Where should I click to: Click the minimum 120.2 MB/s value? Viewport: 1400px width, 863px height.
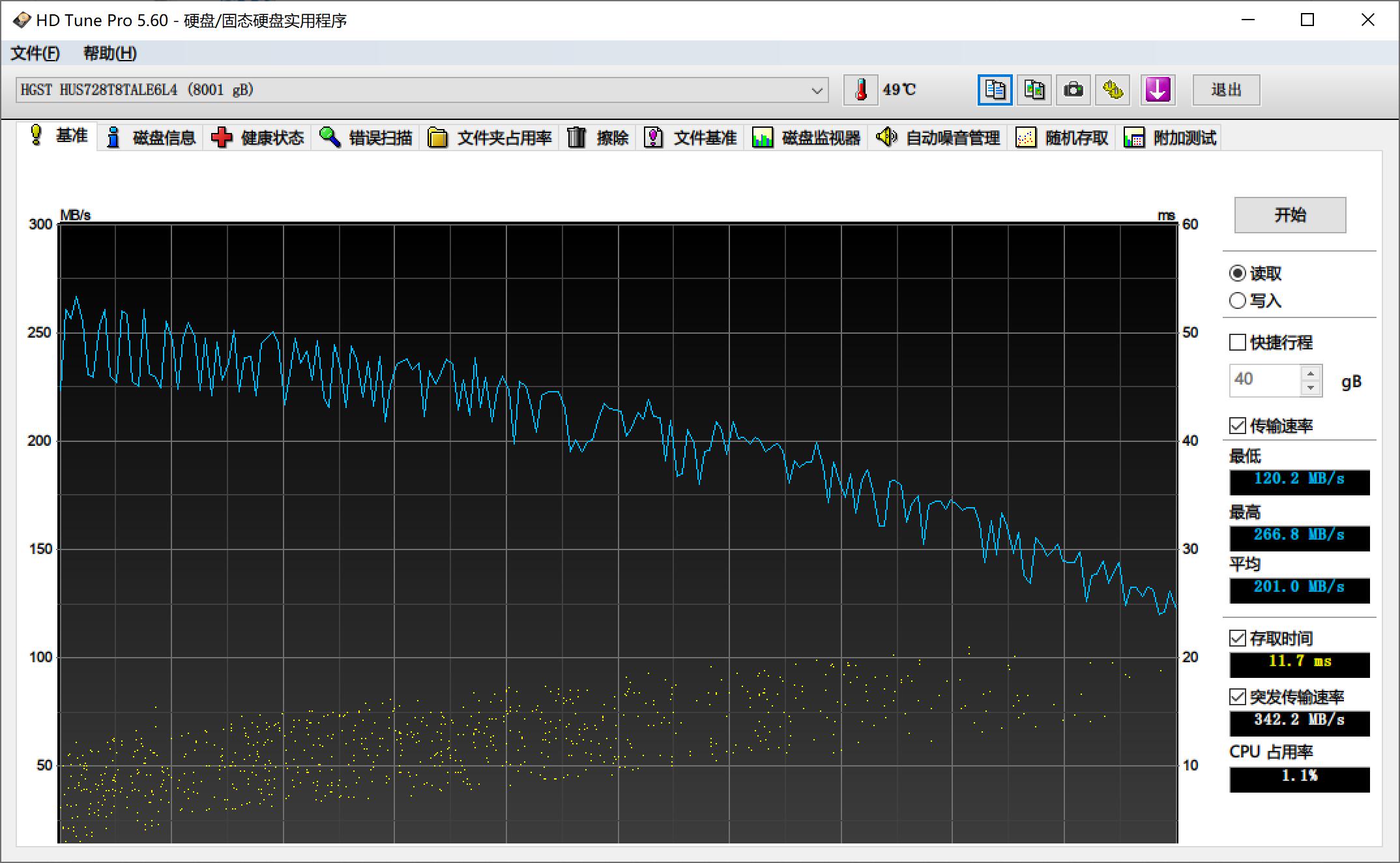(1299, 482)
